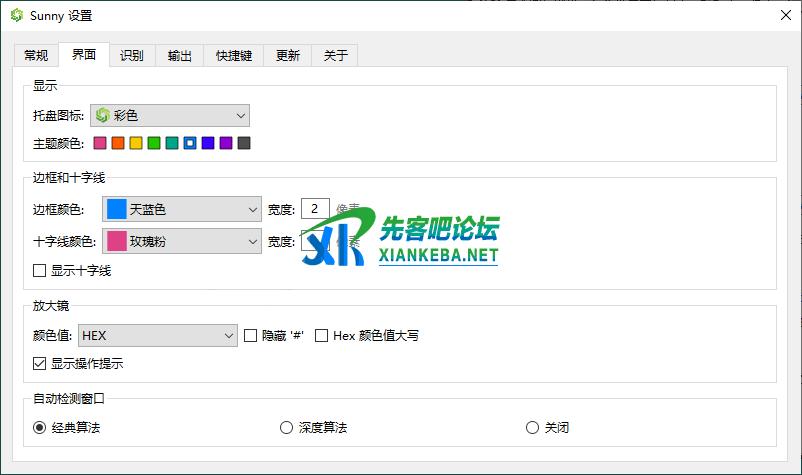Click the Sunny app icon in title bar
Screen dimensions: 802x475
pyautogui.click(x=17, y=16)
